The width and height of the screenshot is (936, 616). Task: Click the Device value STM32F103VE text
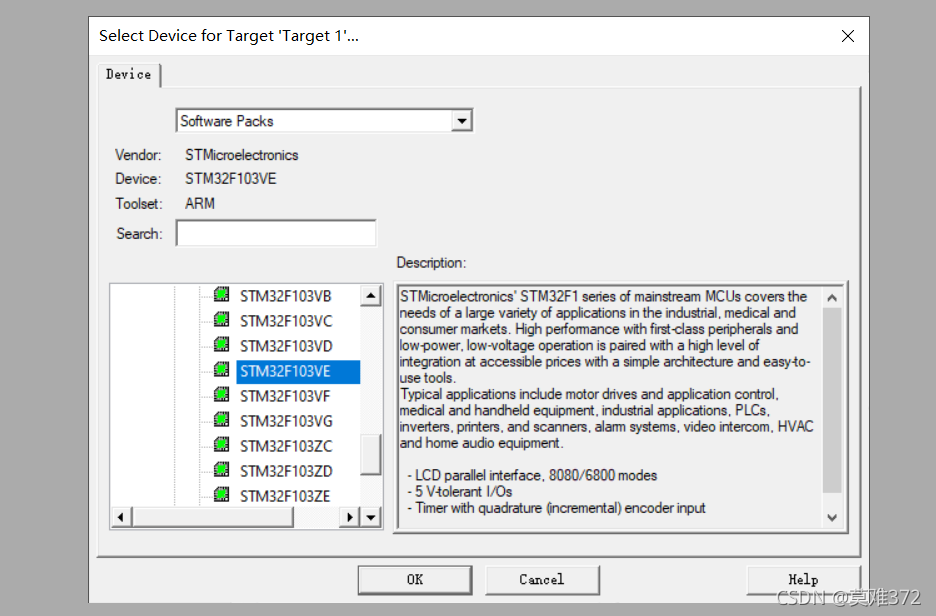[x=230, y=179]
